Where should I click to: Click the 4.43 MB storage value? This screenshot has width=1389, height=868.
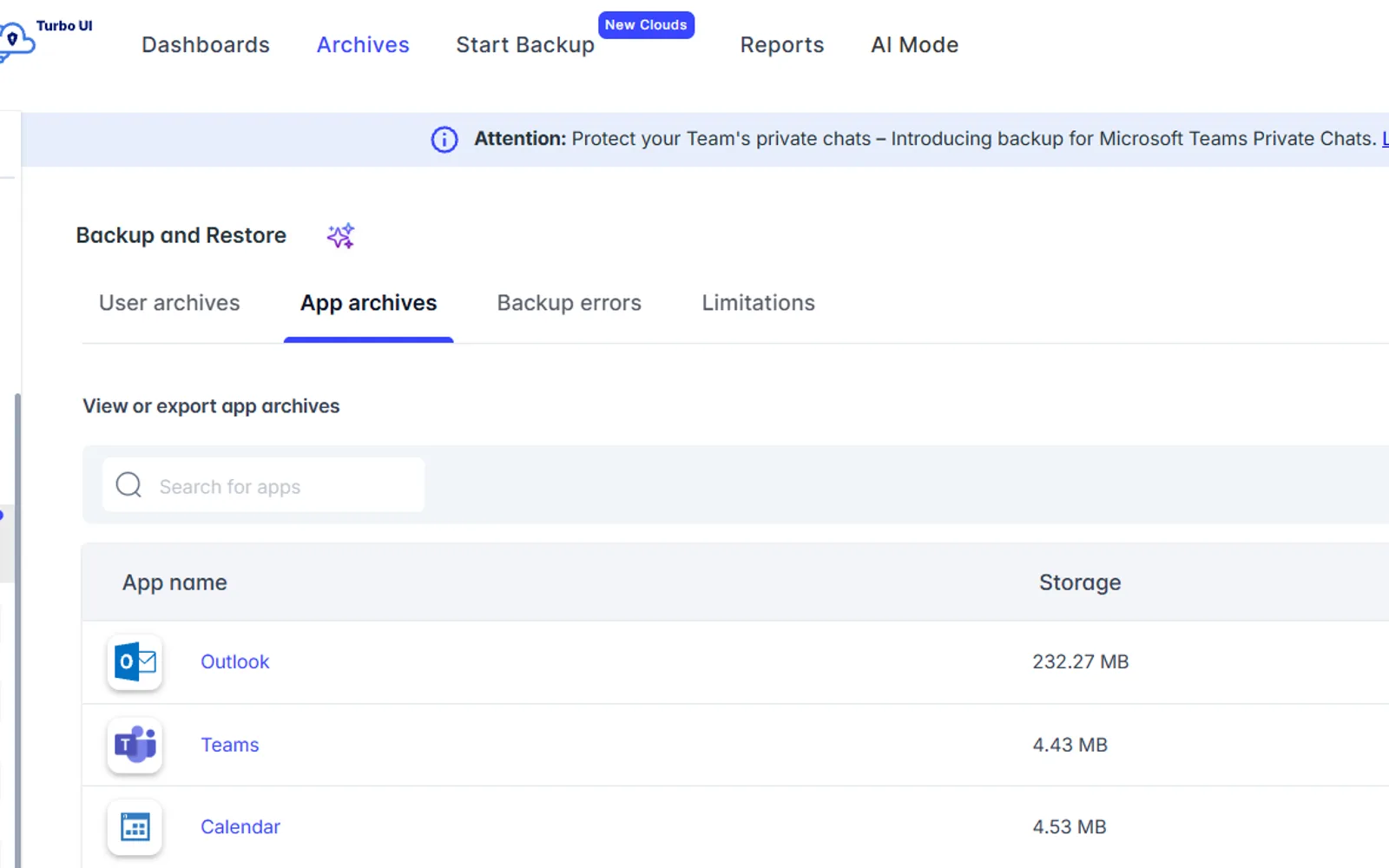[x=1070, y=745]
